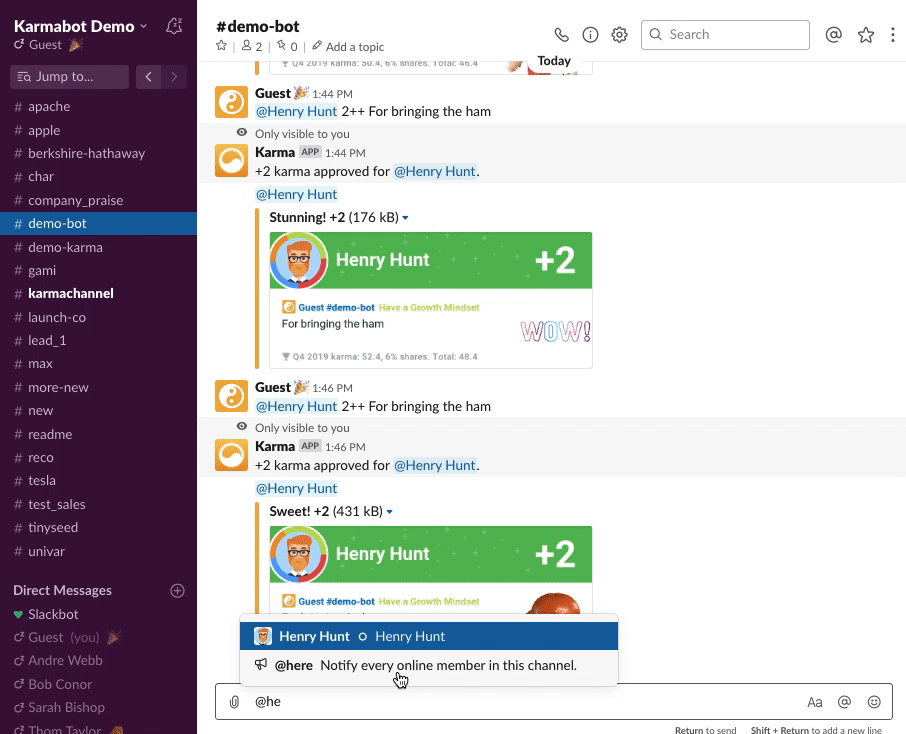Select the demo-bot channel
The image size is (906, 734).
(x=98, y=224)
